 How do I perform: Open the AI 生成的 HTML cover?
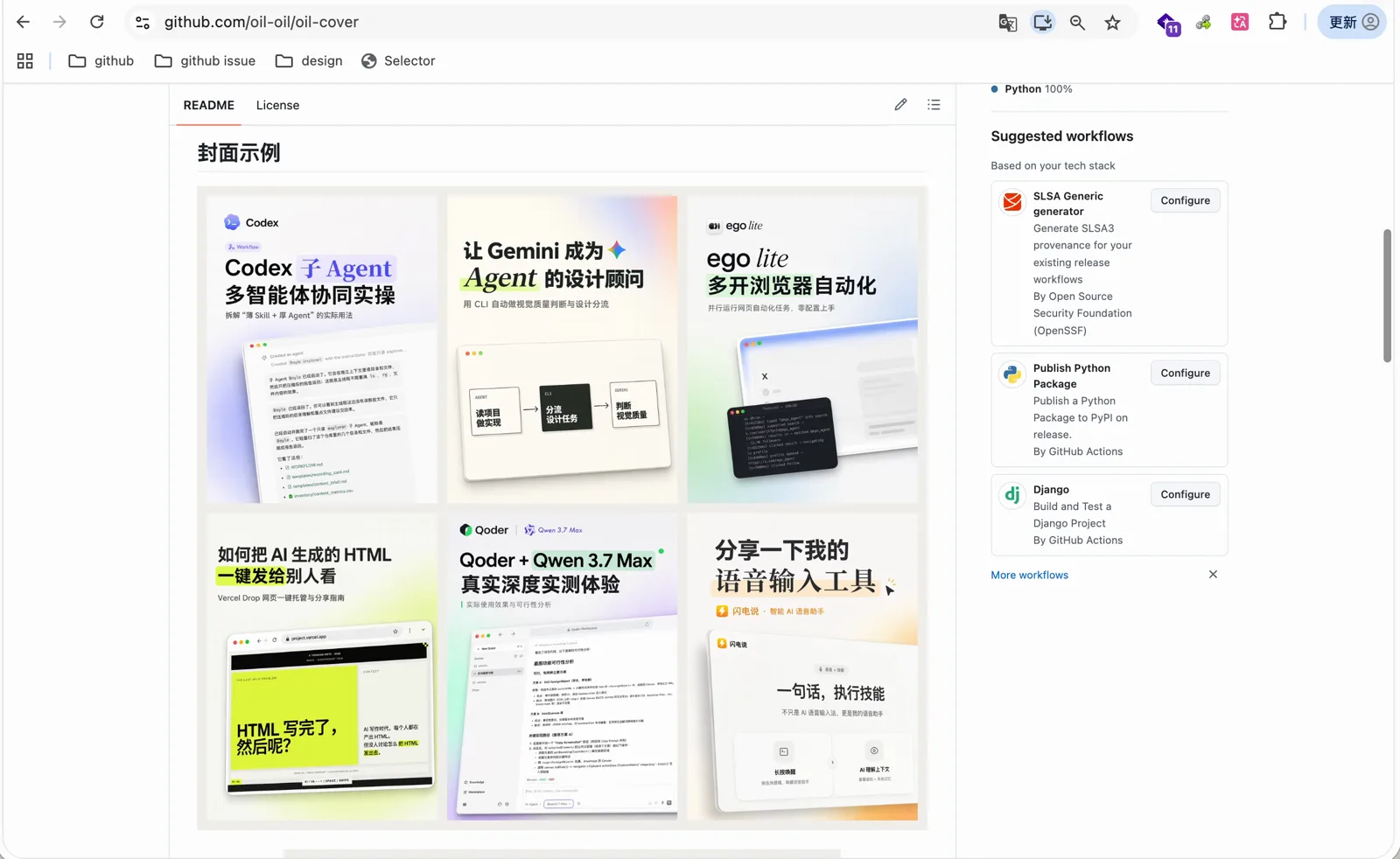(x=322, y=667)
